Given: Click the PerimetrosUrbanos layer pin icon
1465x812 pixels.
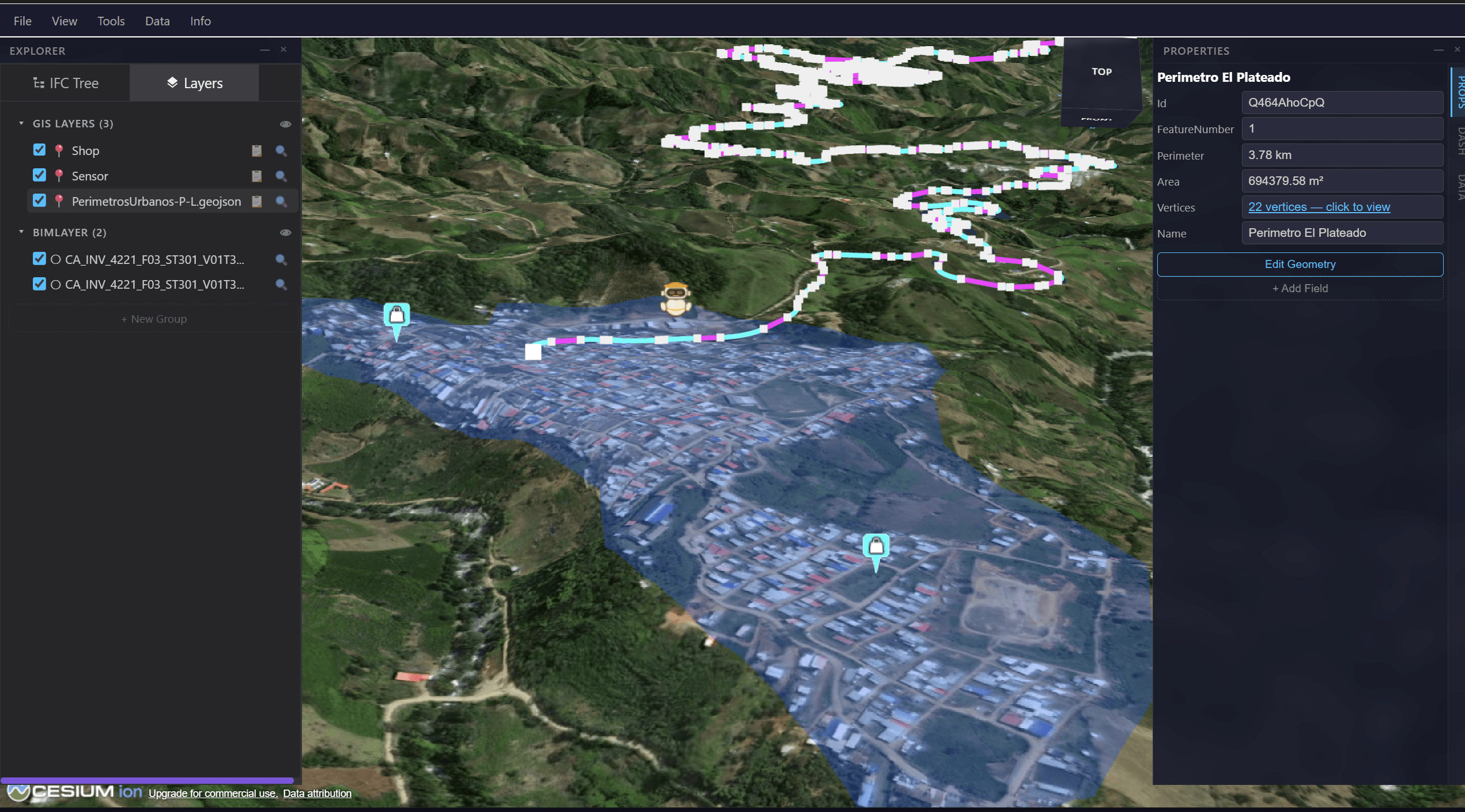Looking at the screenshot, I should coord(59,201).
